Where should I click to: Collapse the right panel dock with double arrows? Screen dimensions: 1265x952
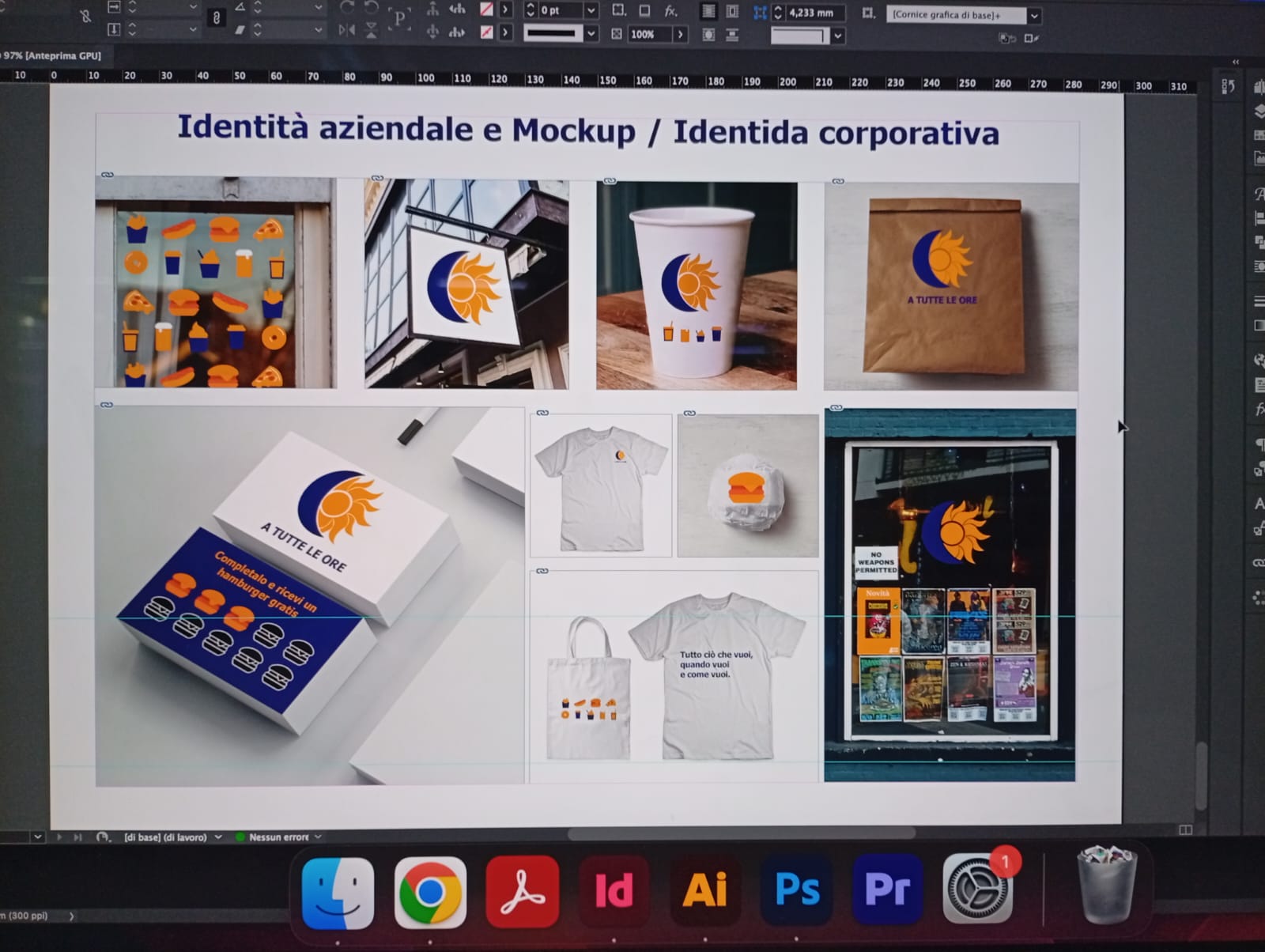pos(1236,62)
